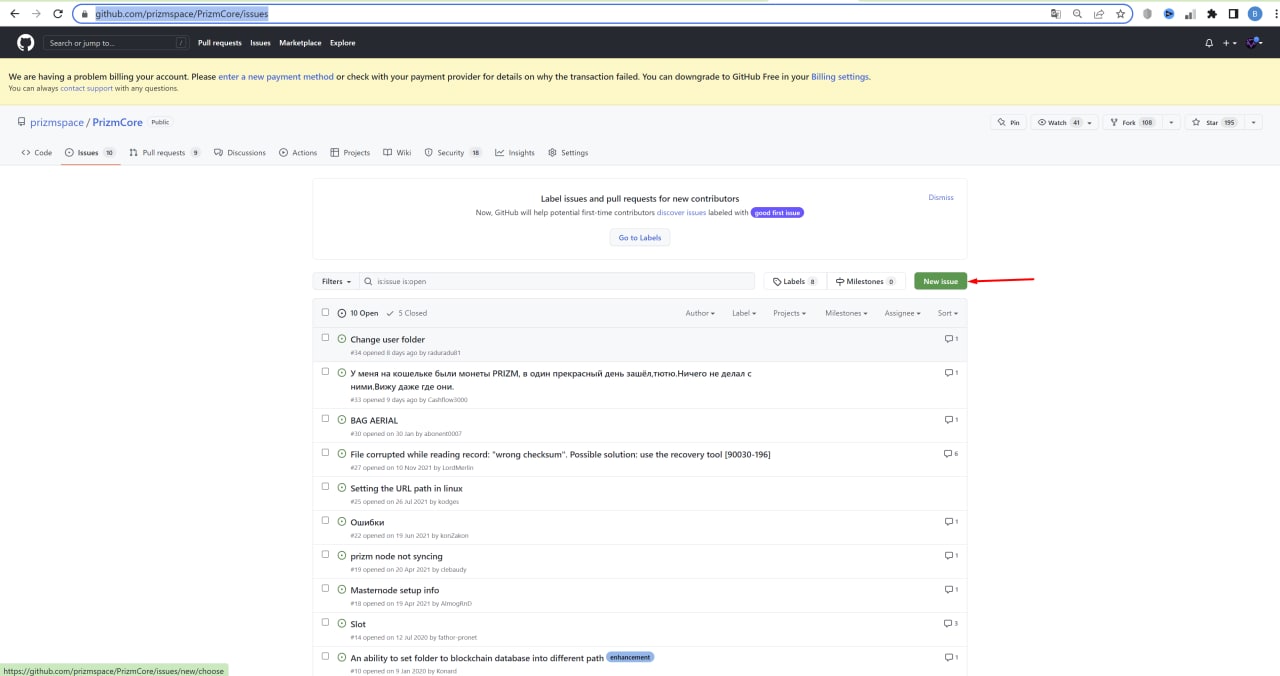Check the box for Change user folder
This screenshot has width=1280, height=676.
pyautogui.click(x=325, y=337)
